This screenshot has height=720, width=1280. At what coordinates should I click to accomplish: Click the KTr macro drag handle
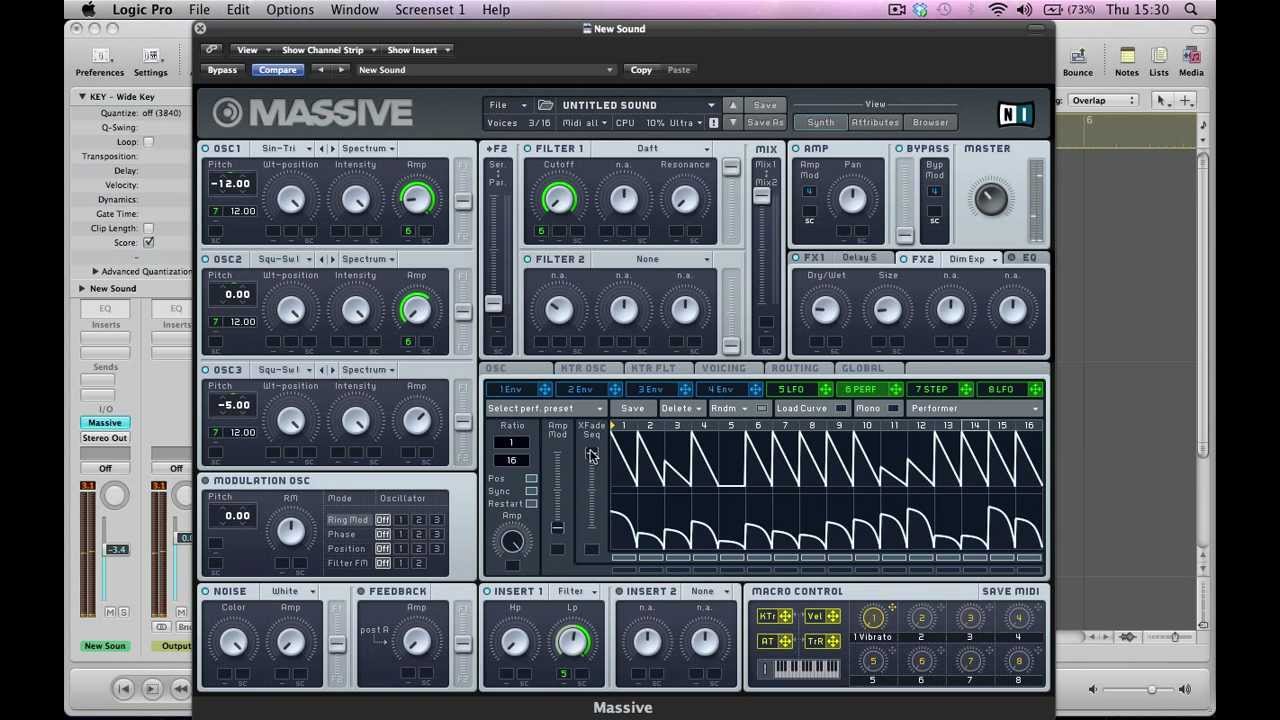pos(786,617)
